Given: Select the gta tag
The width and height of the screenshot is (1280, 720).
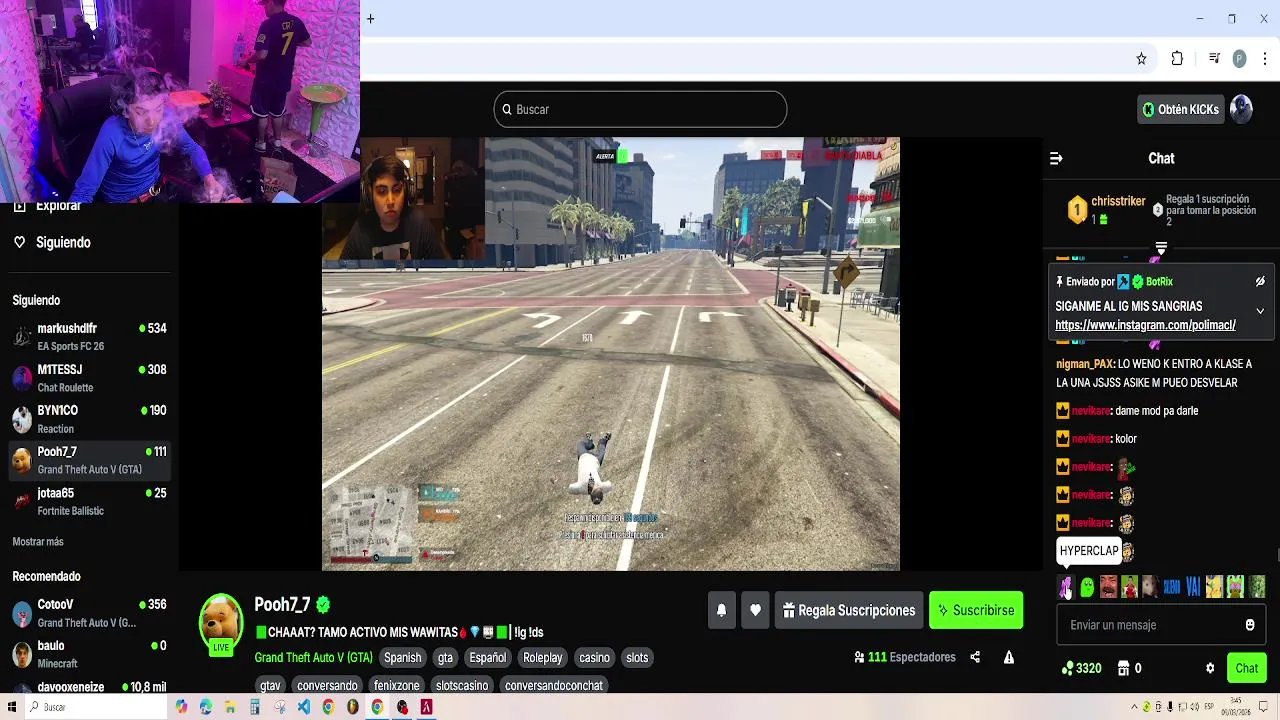Looking at the screenshot, I should 445,657.
